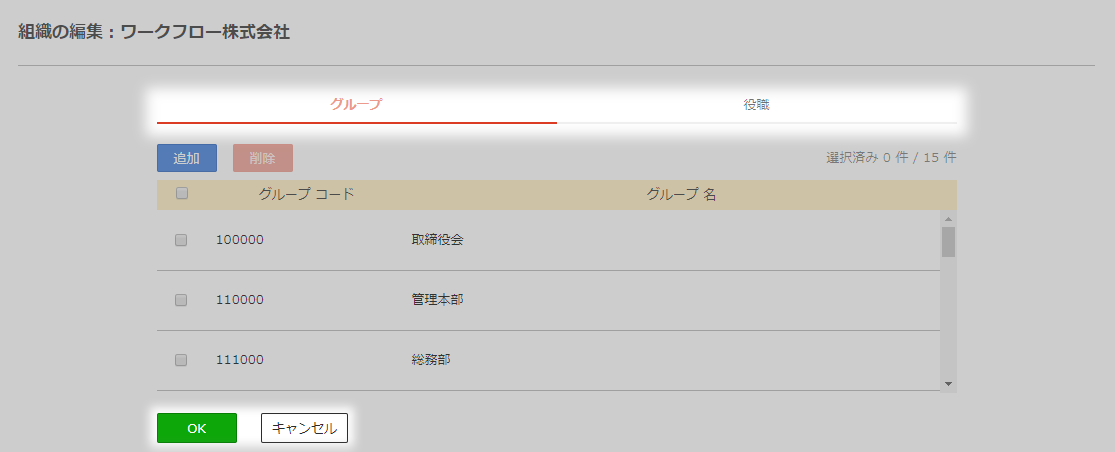Viewport: 1115px width, 452px height.
Task: Check the box for 取締役会 row
Action: (181, 240)
